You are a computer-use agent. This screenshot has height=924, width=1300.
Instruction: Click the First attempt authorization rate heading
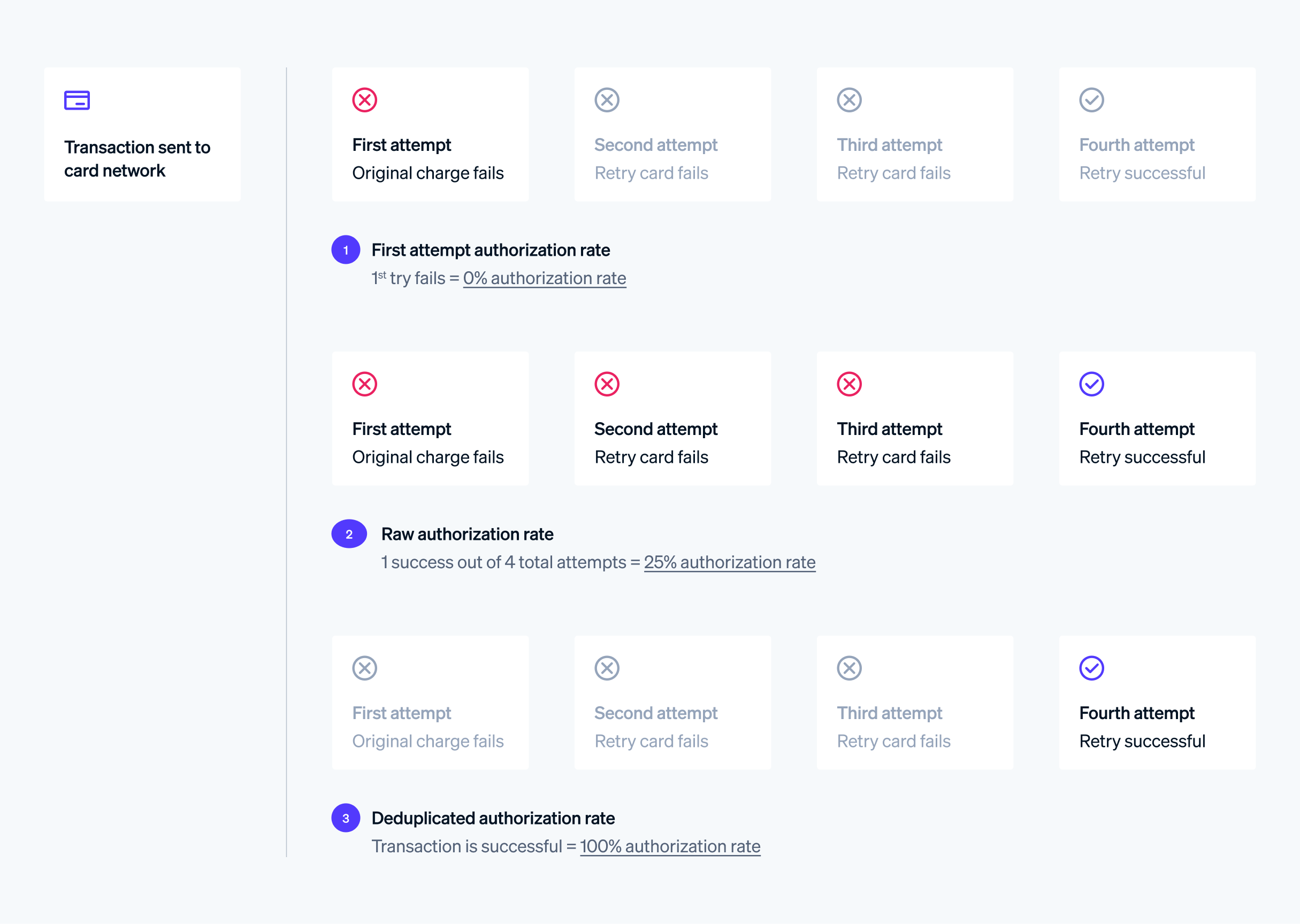coord(491,250)
